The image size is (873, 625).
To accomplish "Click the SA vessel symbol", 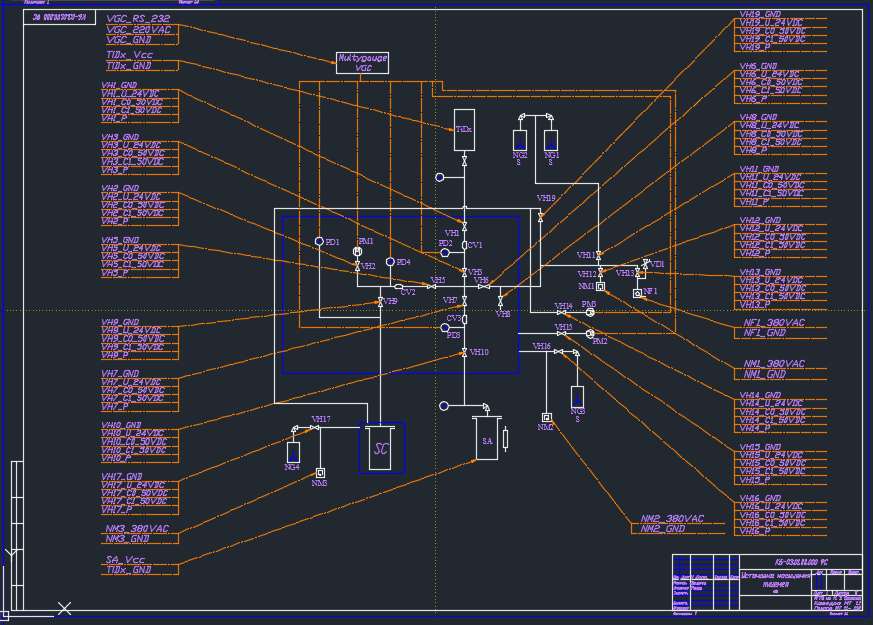I will pyautogui.click(x=487, y=440).
